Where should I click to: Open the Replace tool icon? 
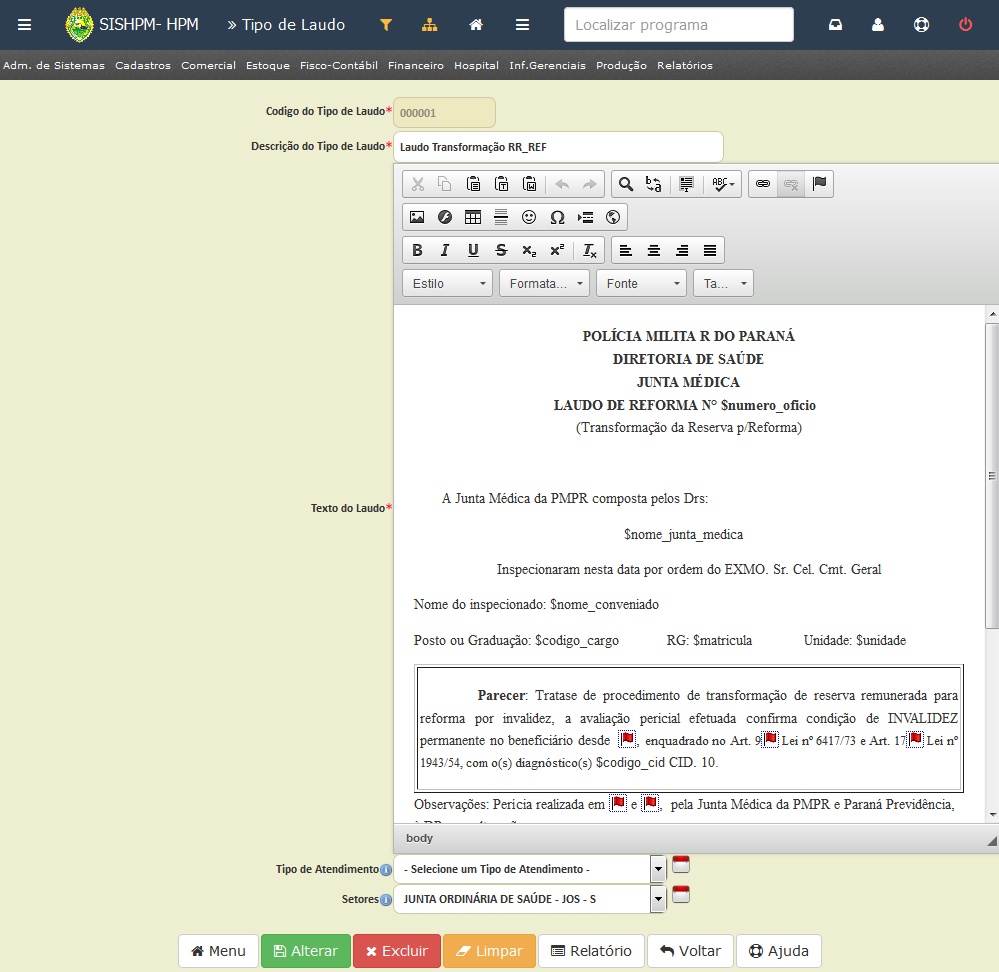coord(654,184)
